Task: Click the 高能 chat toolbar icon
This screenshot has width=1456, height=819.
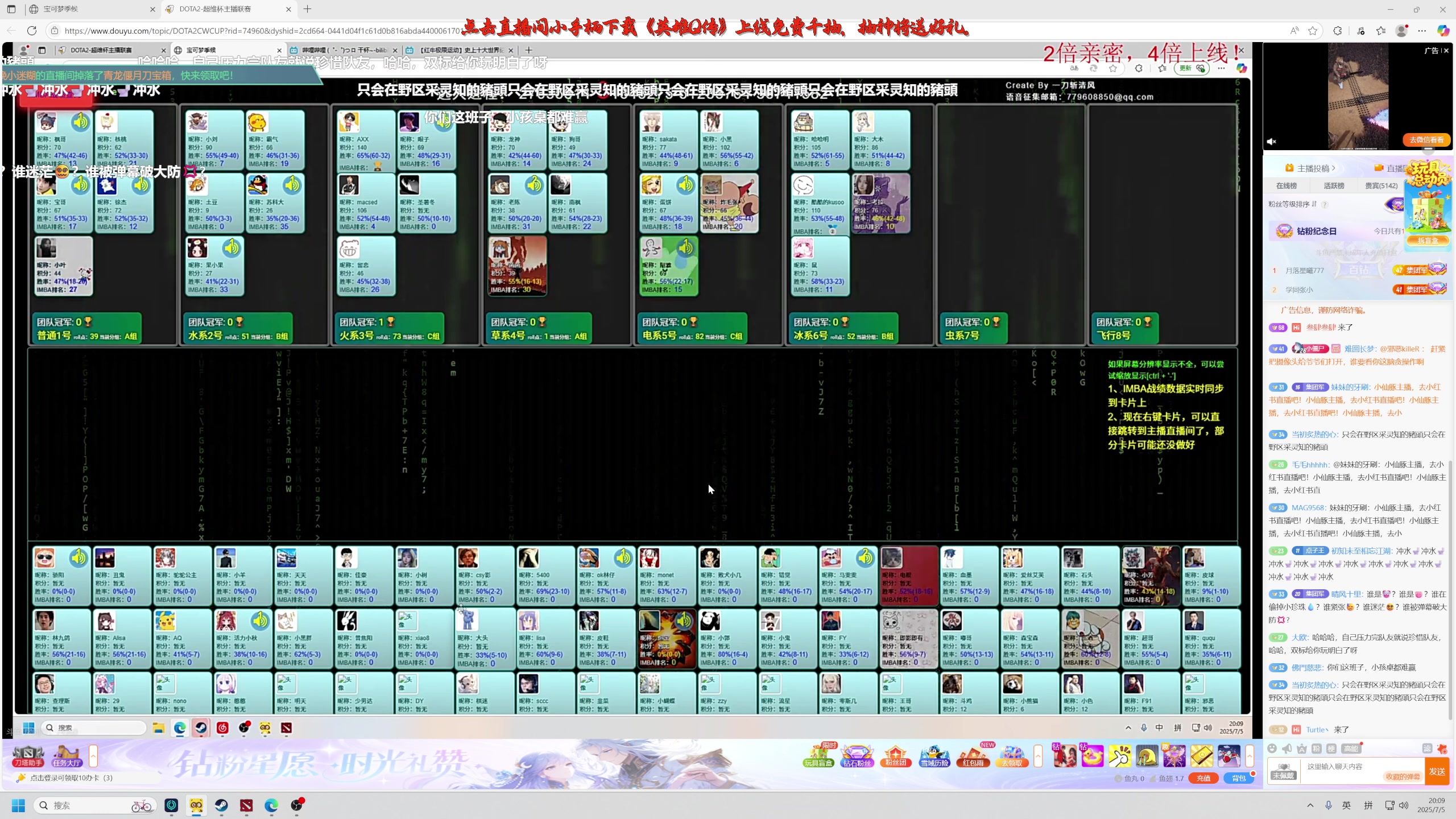Action: point(1351,748)
